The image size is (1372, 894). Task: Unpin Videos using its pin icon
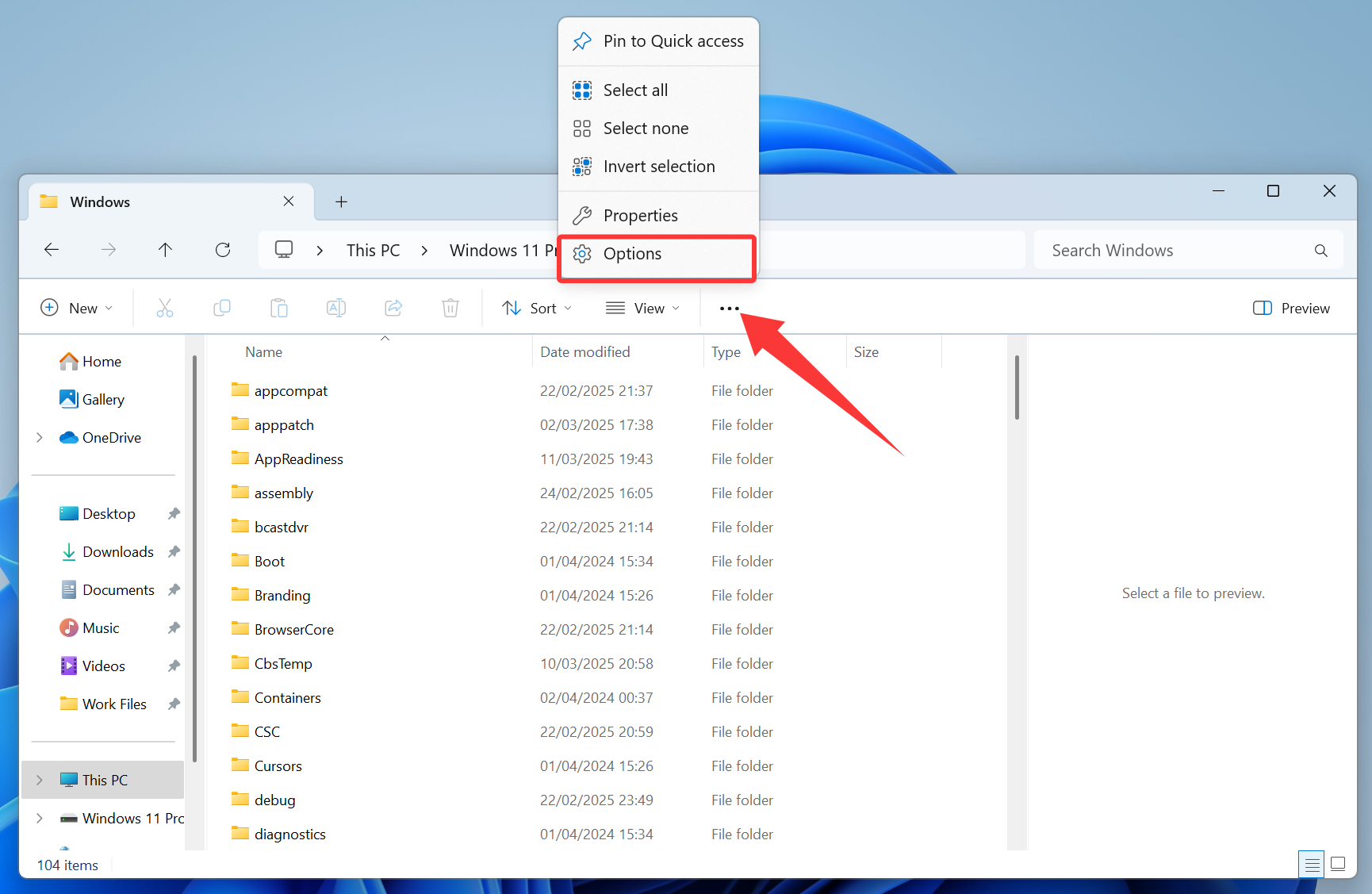tap(174, 666)
